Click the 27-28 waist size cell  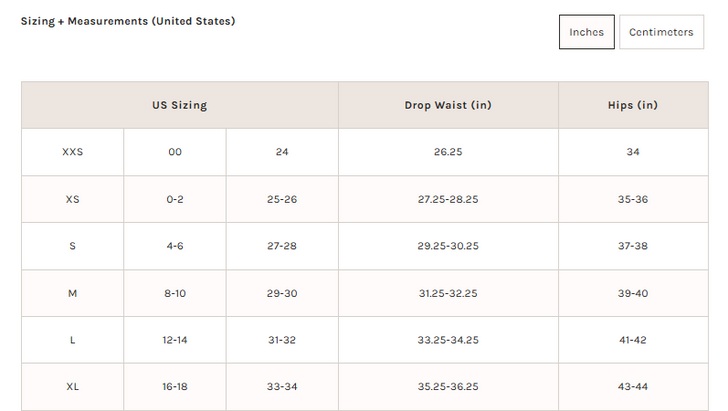coord(282,246)
